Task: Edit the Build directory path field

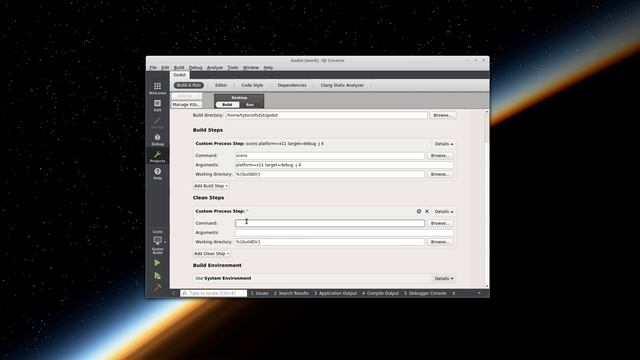Action: pos(327,116)
